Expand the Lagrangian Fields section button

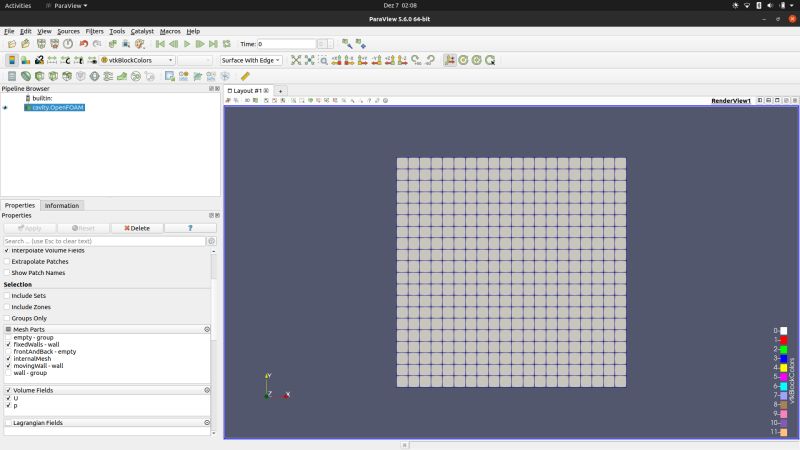207,422
